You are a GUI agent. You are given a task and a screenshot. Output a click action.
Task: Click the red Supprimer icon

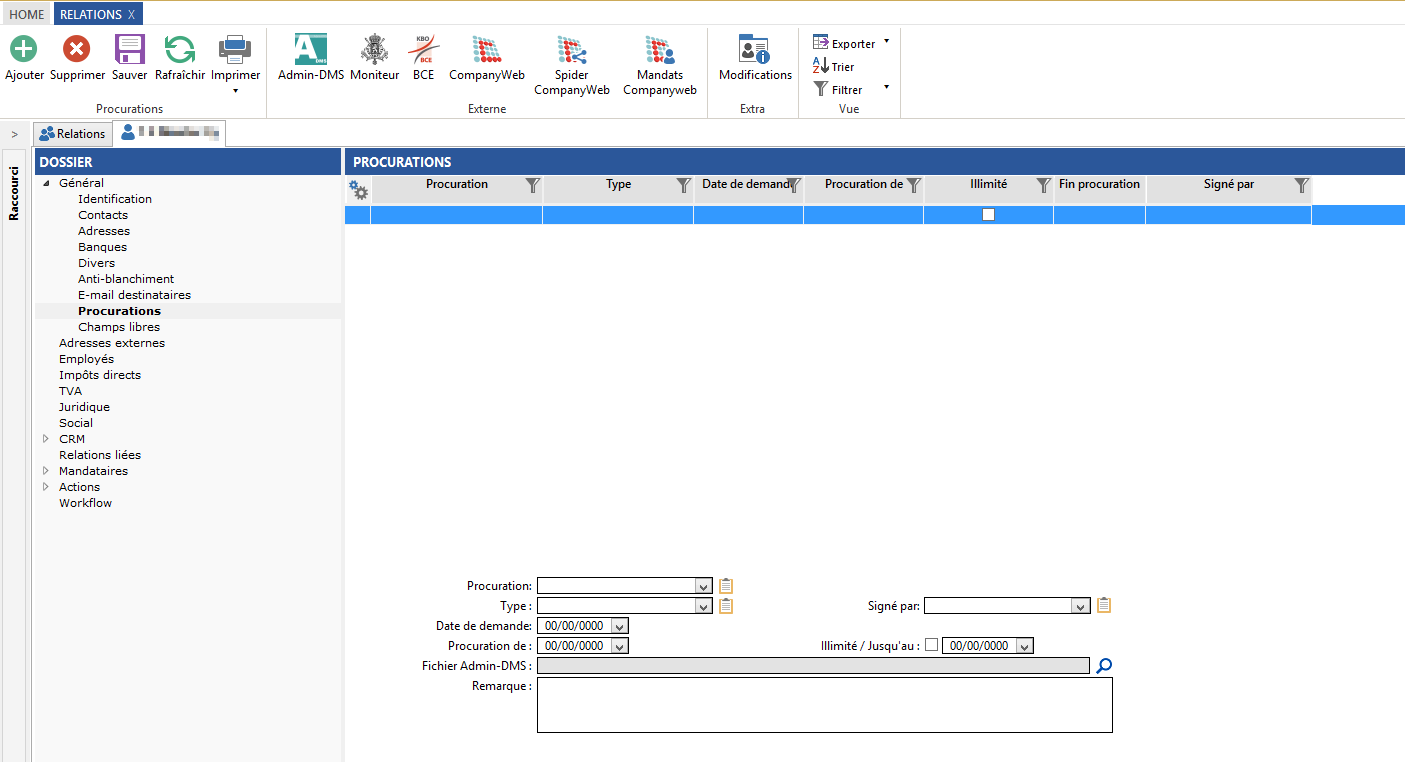[77, 49]
